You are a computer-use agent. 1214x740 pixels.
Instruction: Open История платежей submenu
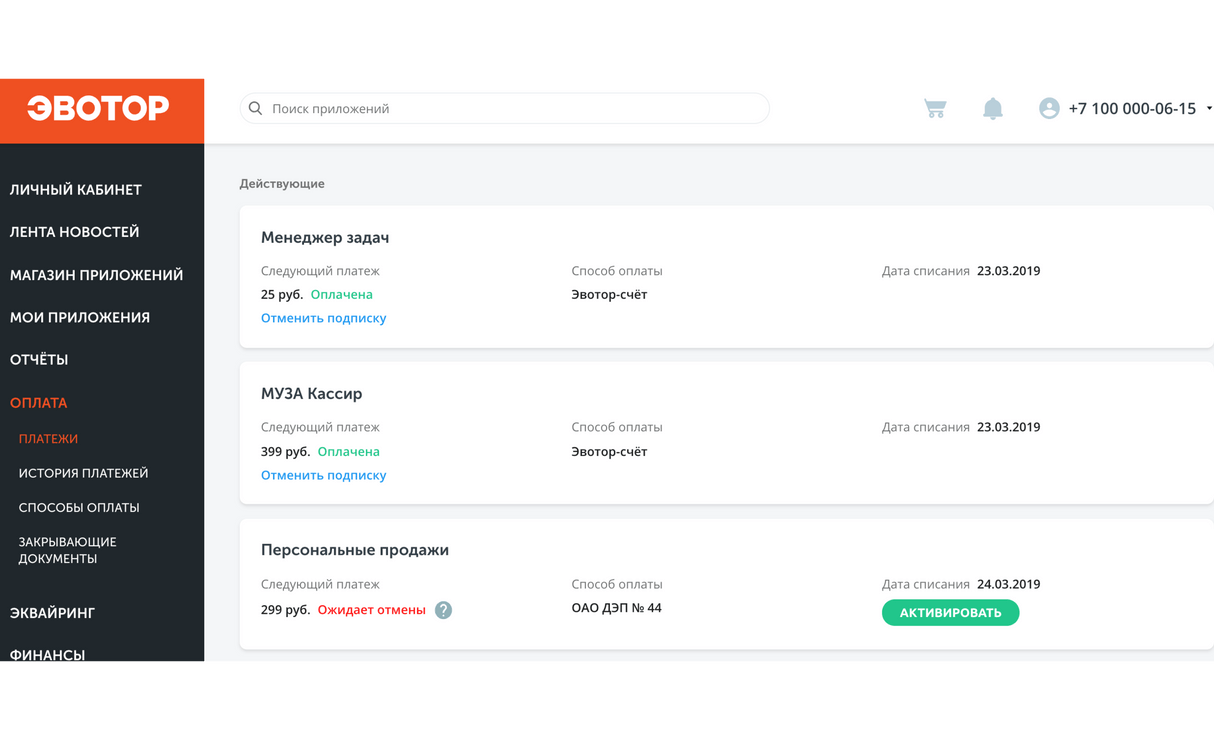click(x=83, y=473)
